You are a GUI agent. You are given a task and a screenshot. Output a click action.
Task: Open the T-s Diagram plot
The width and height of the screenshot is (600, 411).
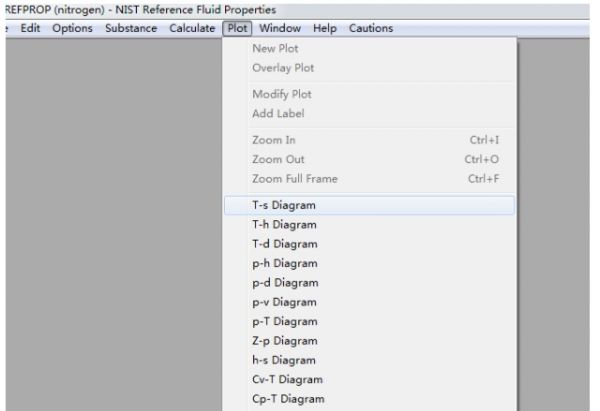point(284,205)
